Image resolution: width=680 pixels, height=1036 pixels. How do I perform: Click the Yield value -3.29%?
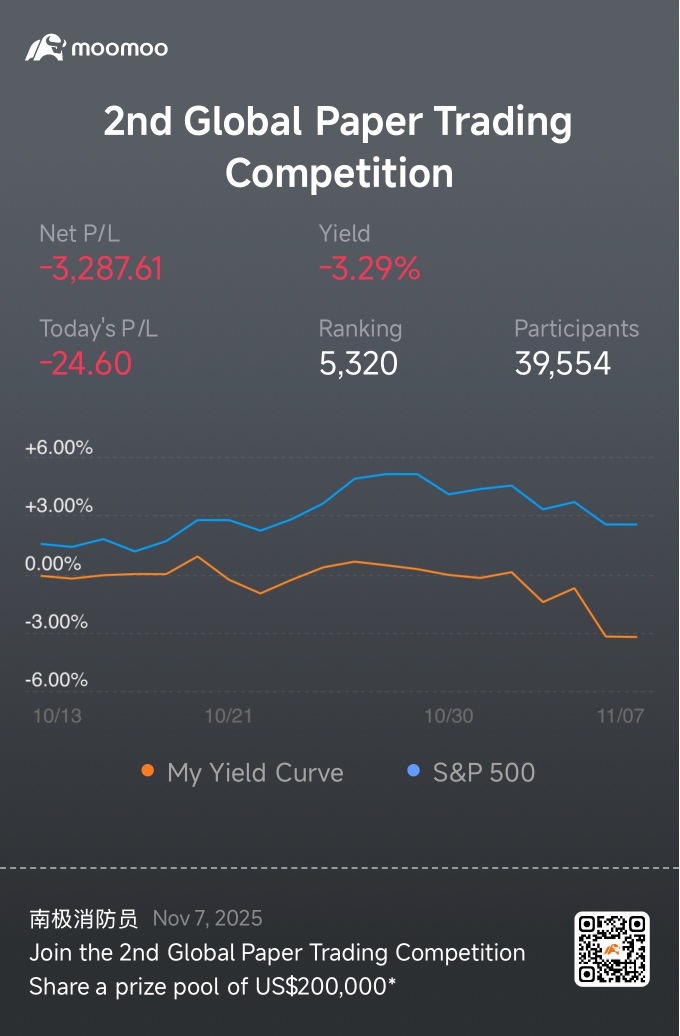pyautogui.click(x=369, y=269)
